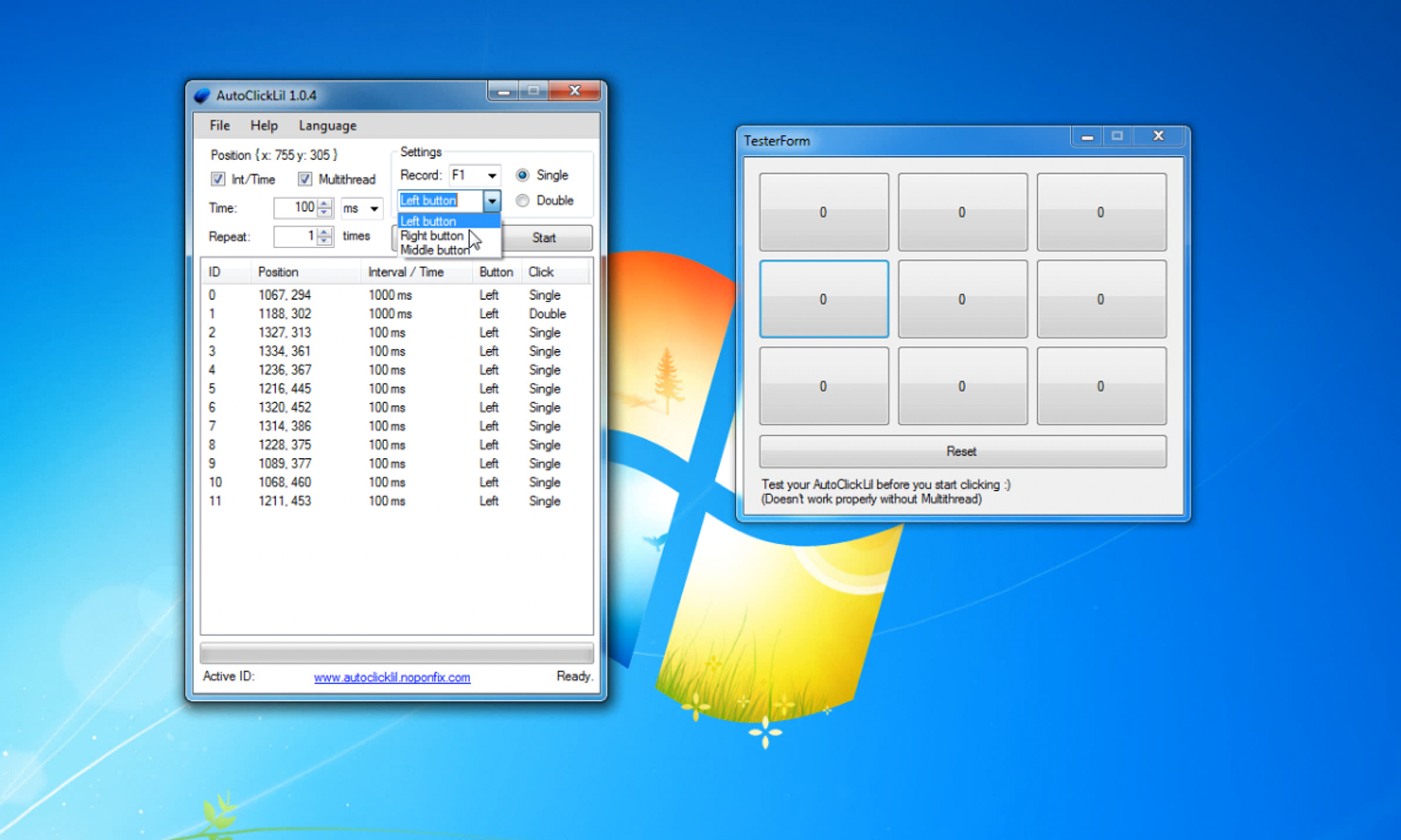Decrease the Repeat count with down arrow
Image resolution: width=1401 pixels, height=840 pixels.
click(x=325, y=241)
